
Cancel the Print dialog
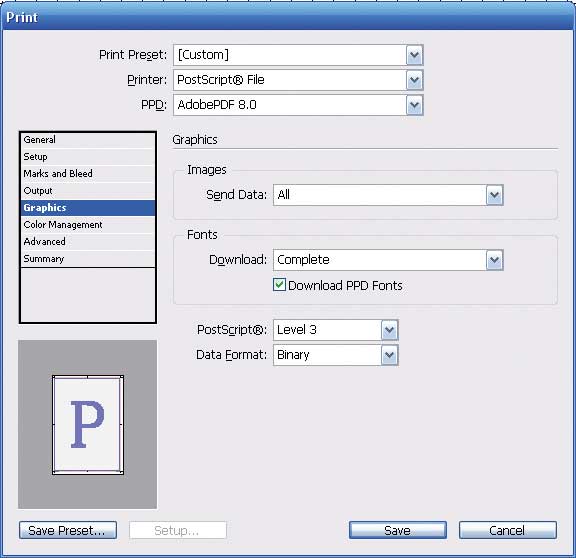[x=508, y=530]
